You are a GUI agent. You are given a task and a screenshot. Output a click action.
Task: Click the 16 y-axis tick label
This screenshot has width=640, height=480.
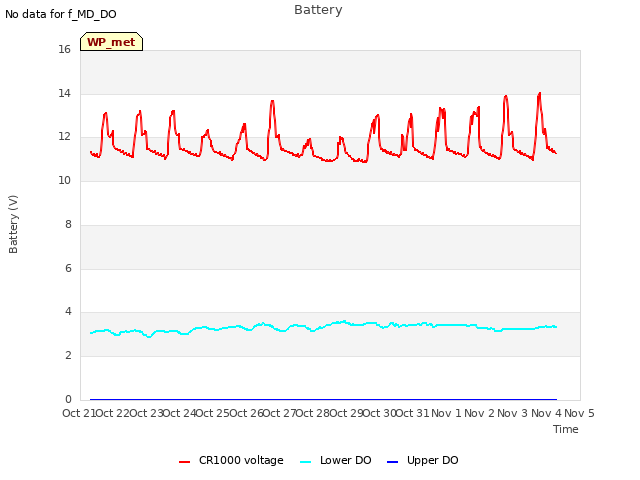click(x=64, y=50)
